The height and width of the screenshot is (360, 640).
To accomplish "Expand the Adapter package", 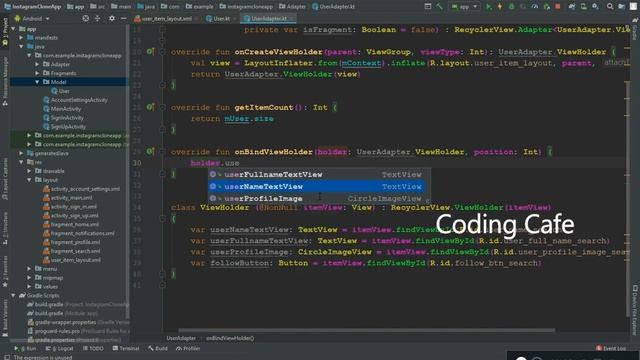I will click(37, 64).
